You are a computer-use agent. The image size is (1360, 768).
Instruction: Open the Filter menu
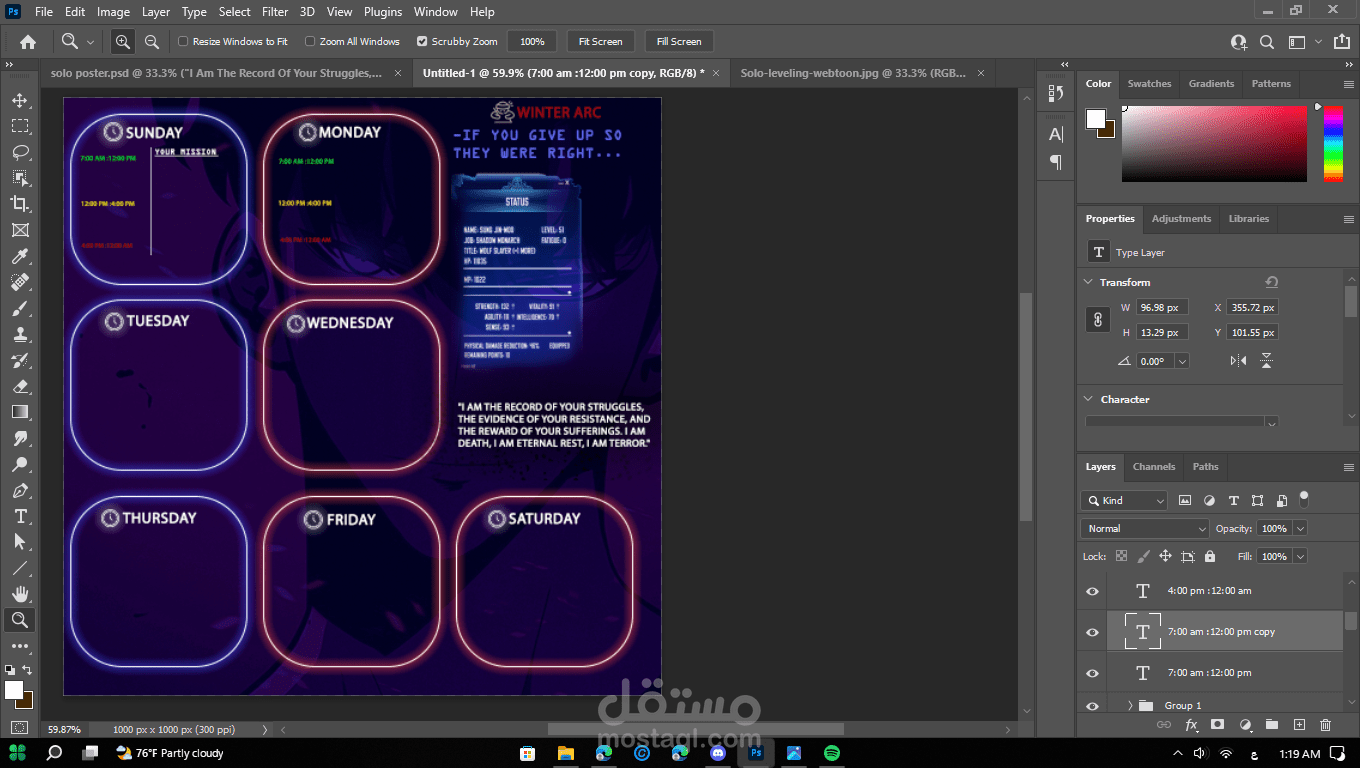tap(275, 12)
